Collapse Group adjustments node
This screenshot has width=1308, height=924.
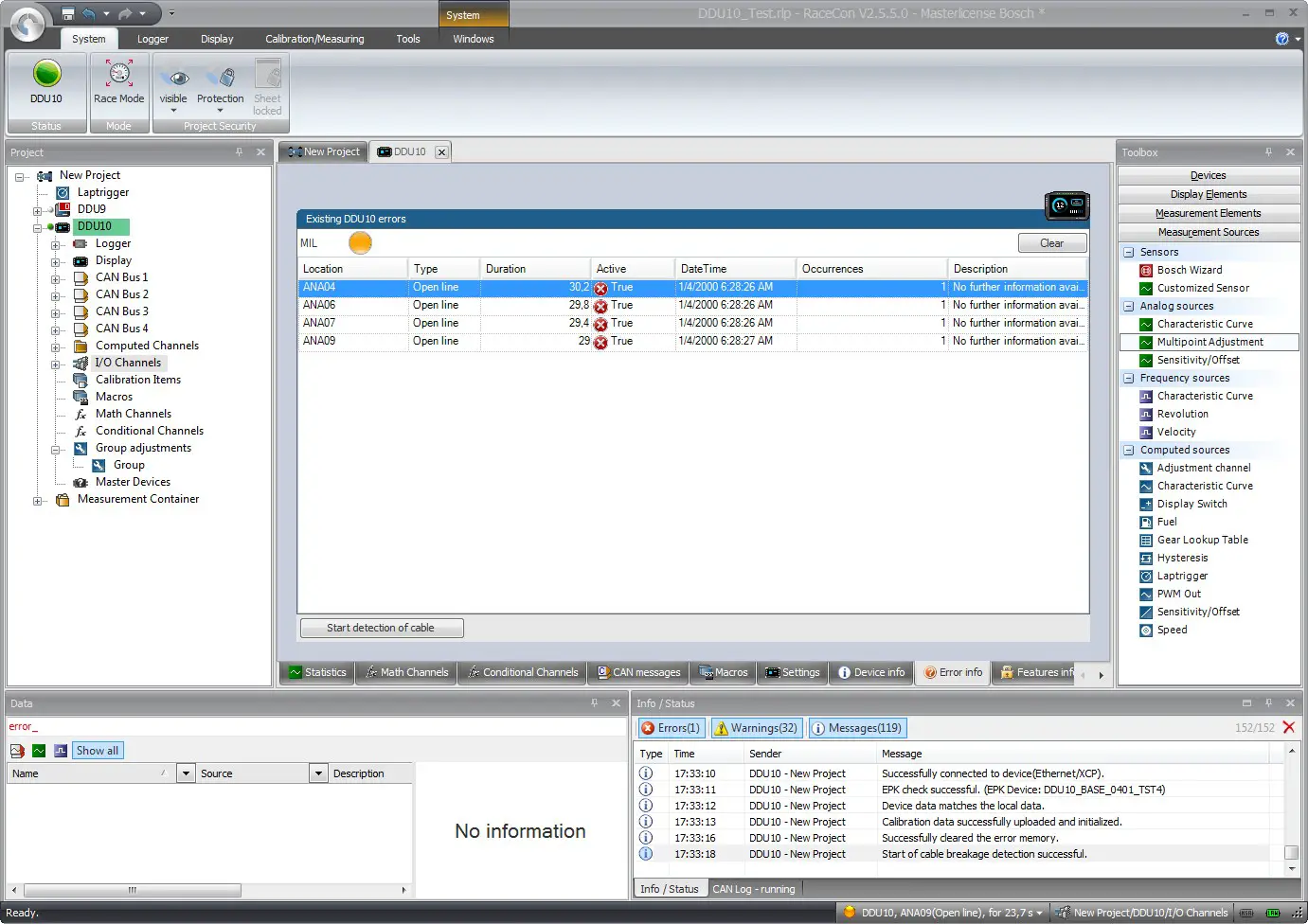(55, 449)
